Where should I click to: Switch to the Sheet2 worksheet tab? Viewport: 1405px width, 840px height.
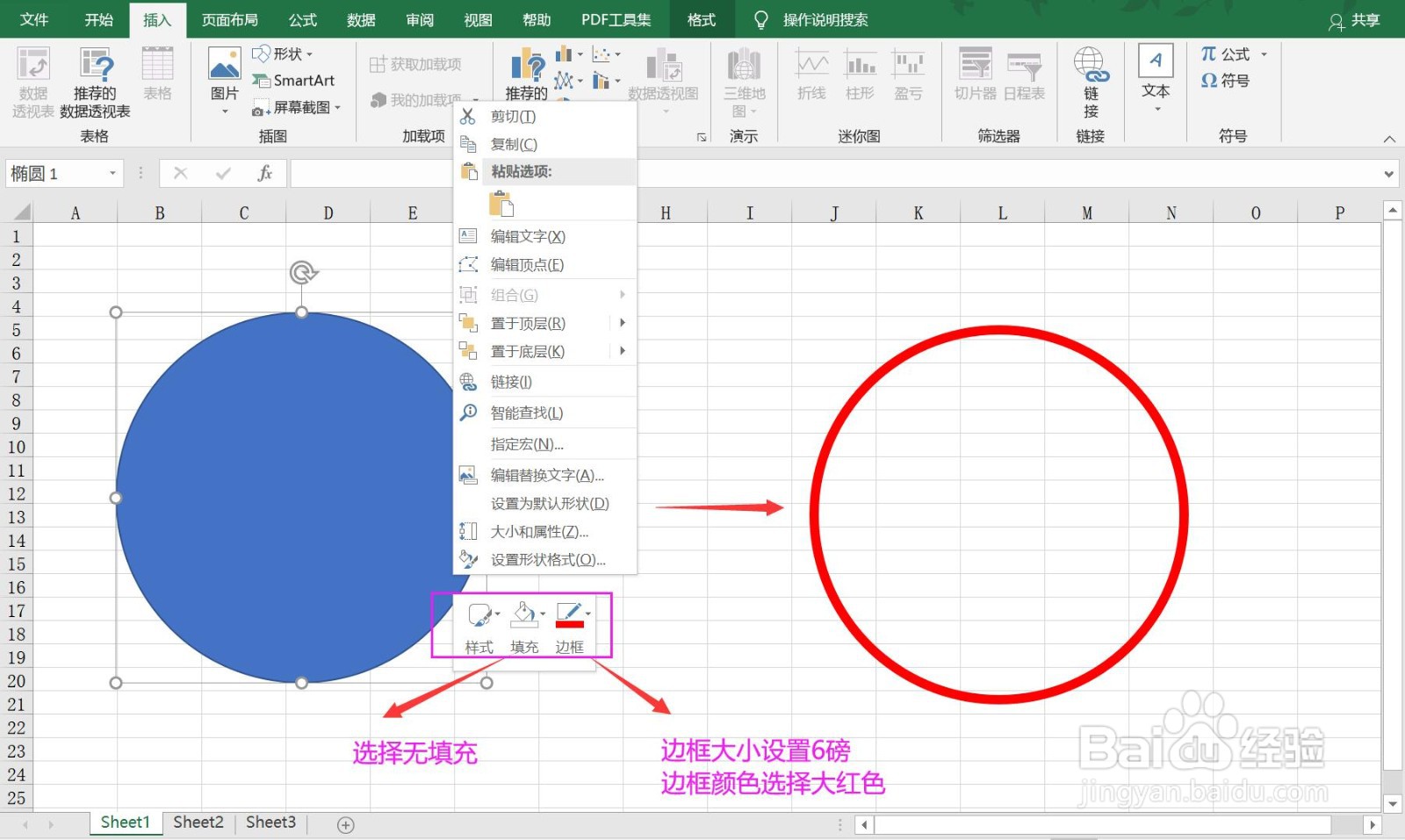click(x=198, y=822)
